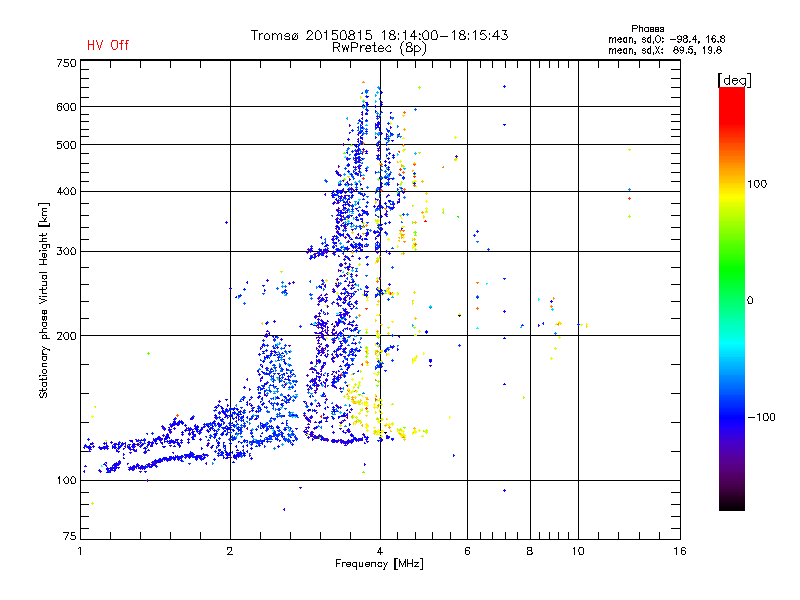Click y-axis tick label '500'
The image size is (800, 600).
tap(66, 145)
